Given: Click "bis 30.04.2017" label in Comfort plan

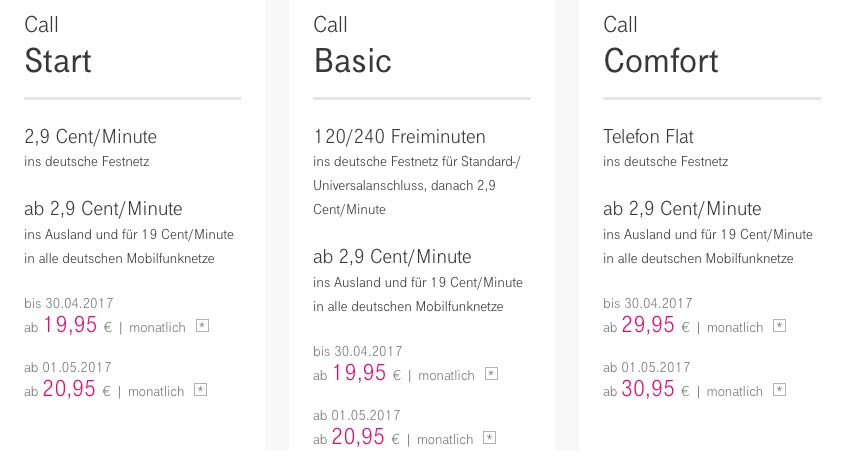Looking at the screenshot, I should [648, 303].
